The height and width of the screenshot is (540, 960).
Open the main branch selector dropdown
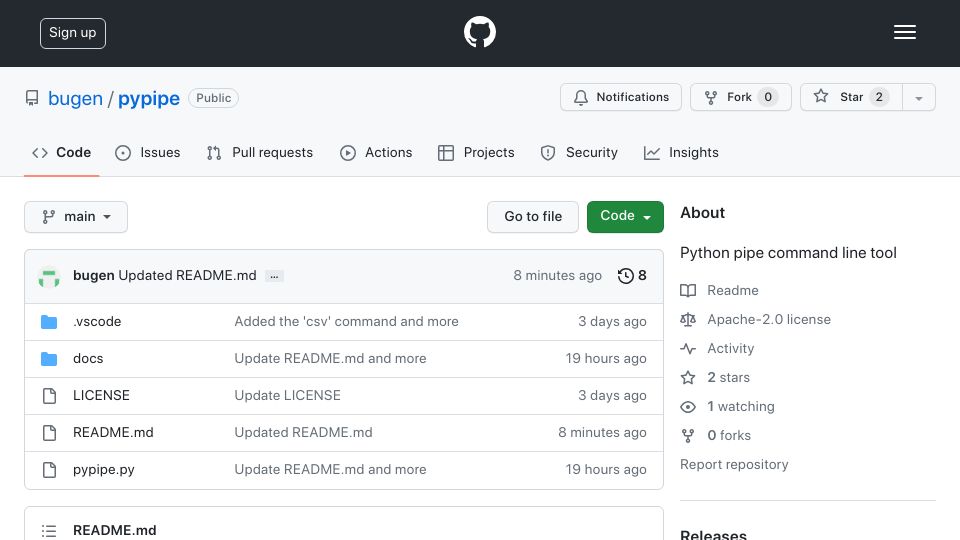76,217
